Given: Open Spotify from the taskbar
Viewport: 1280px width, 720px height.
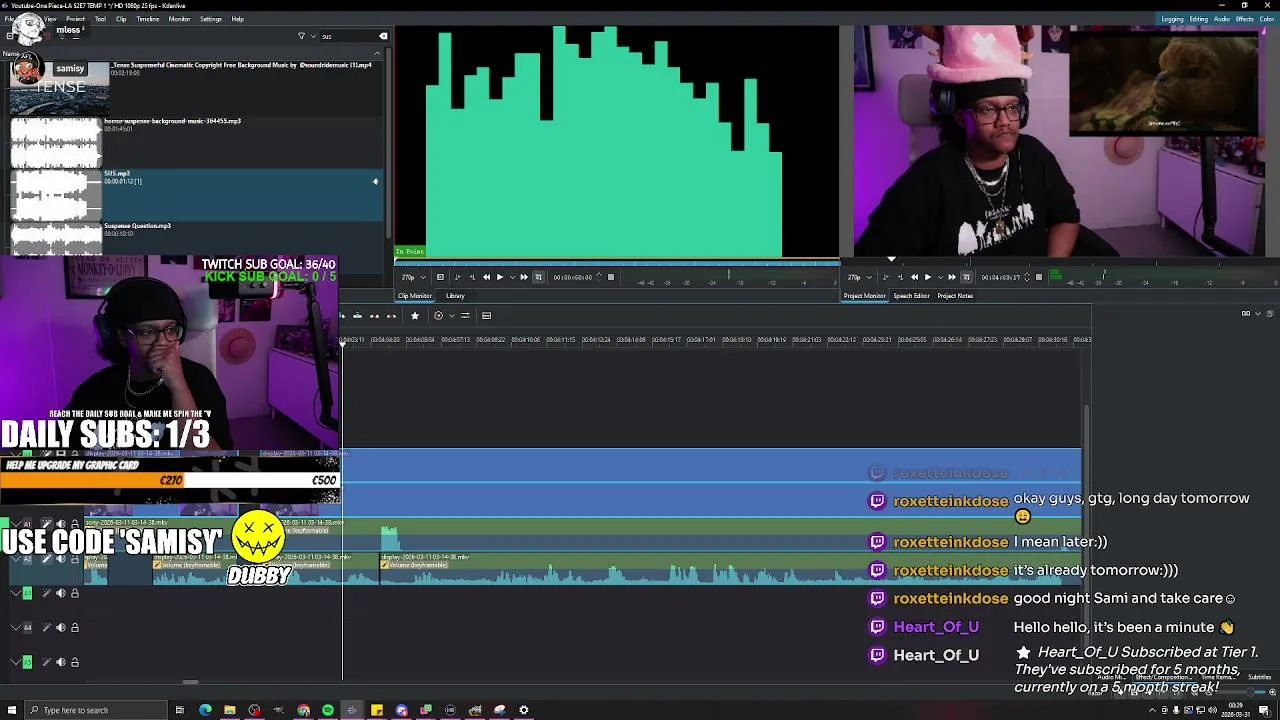Looking at the screenshot, I should [x=327, y=710].
